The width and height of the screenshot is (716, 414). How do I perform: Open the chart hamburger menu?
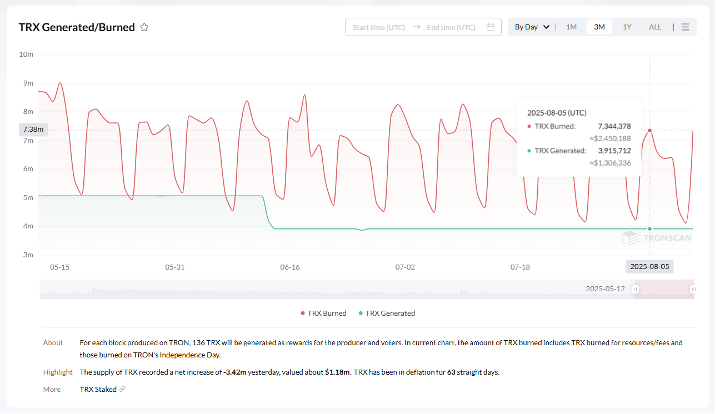[x=685, y=27]
